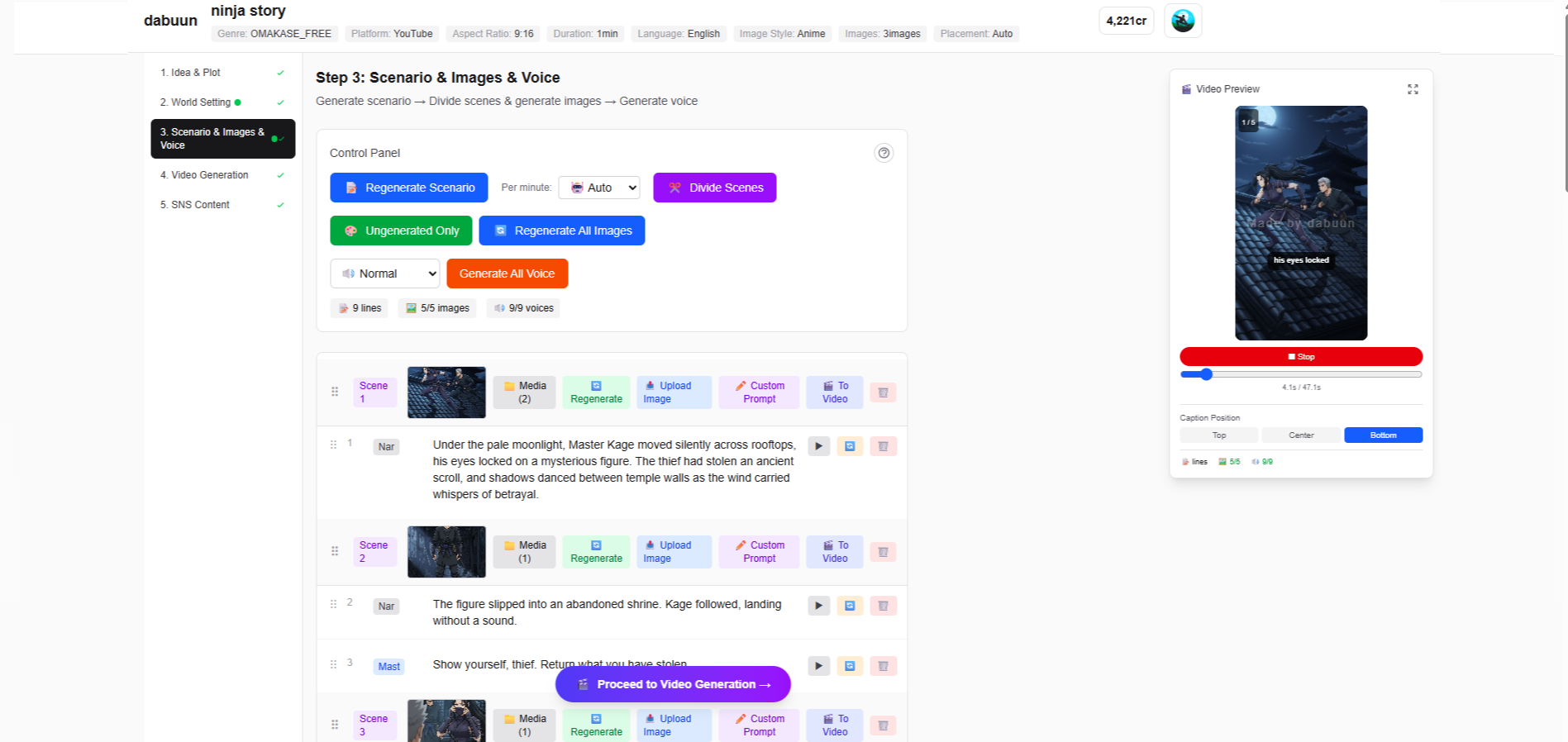
Task: Go to step 1. Idea & Plot
Action: 222,73
